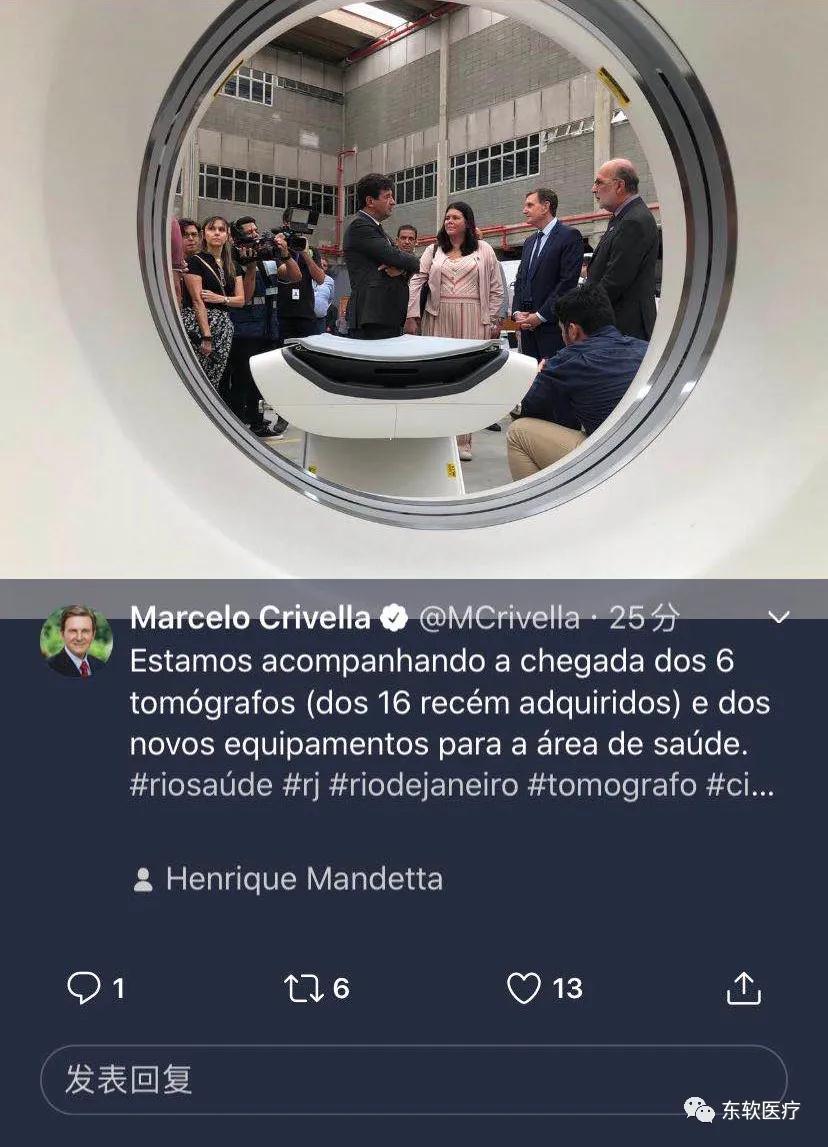
Task: Like the tweet with heart icon
Action: 524,988
